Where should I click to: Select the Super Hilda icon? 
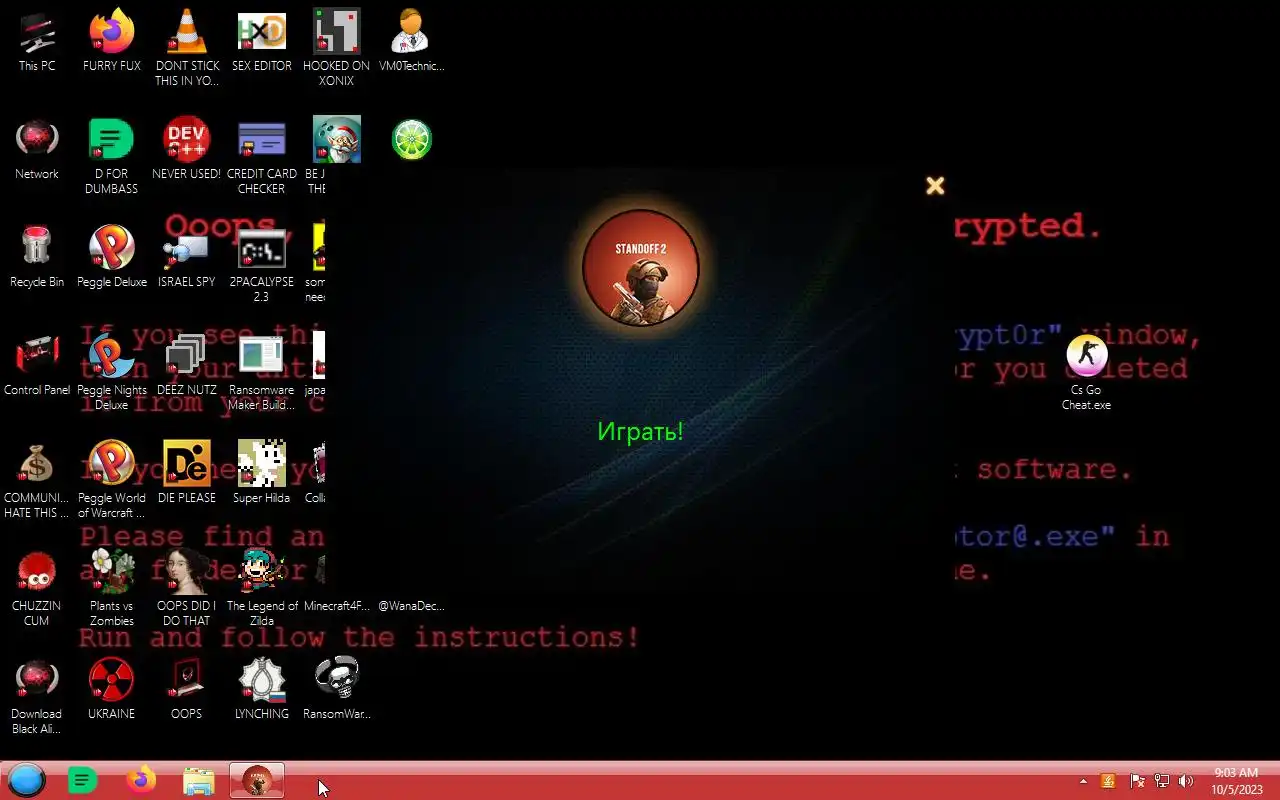pos(262,472)
